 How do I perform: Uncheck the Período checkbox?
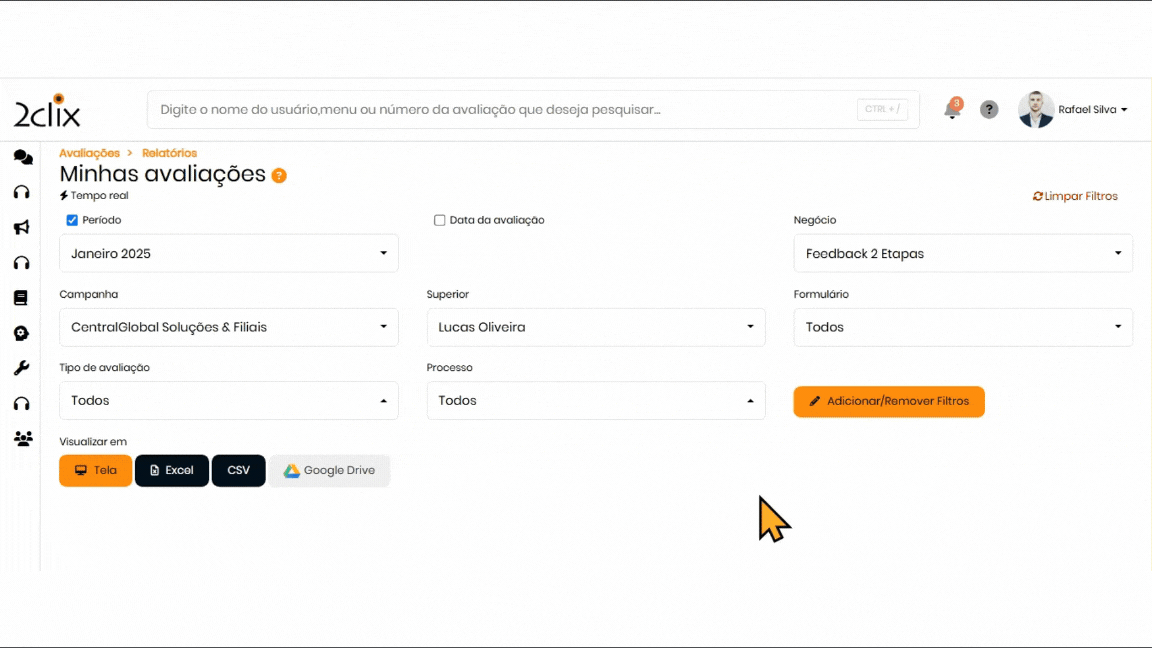[72, 220]
